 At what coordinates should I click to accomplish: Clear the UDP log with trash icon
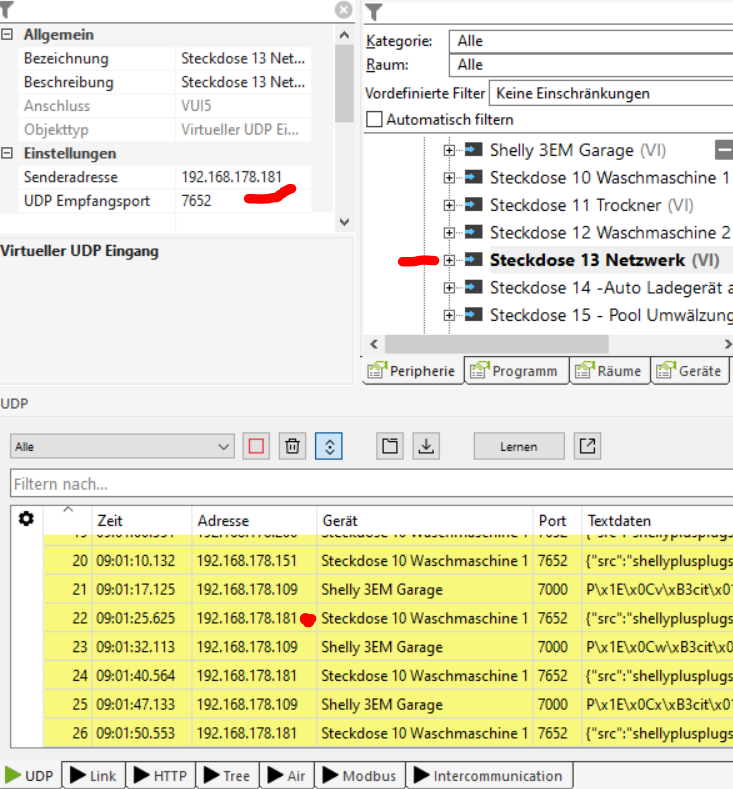click(x=292, y=446)
